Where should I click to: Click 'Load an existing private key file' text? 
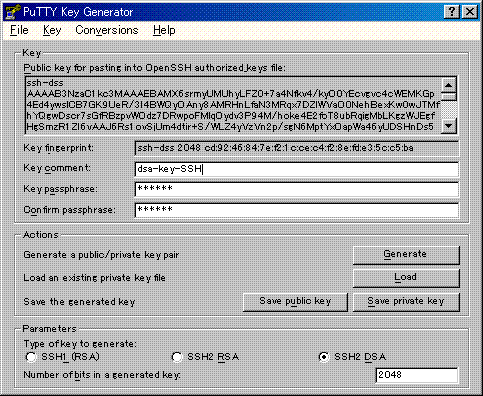coord(94,278)
